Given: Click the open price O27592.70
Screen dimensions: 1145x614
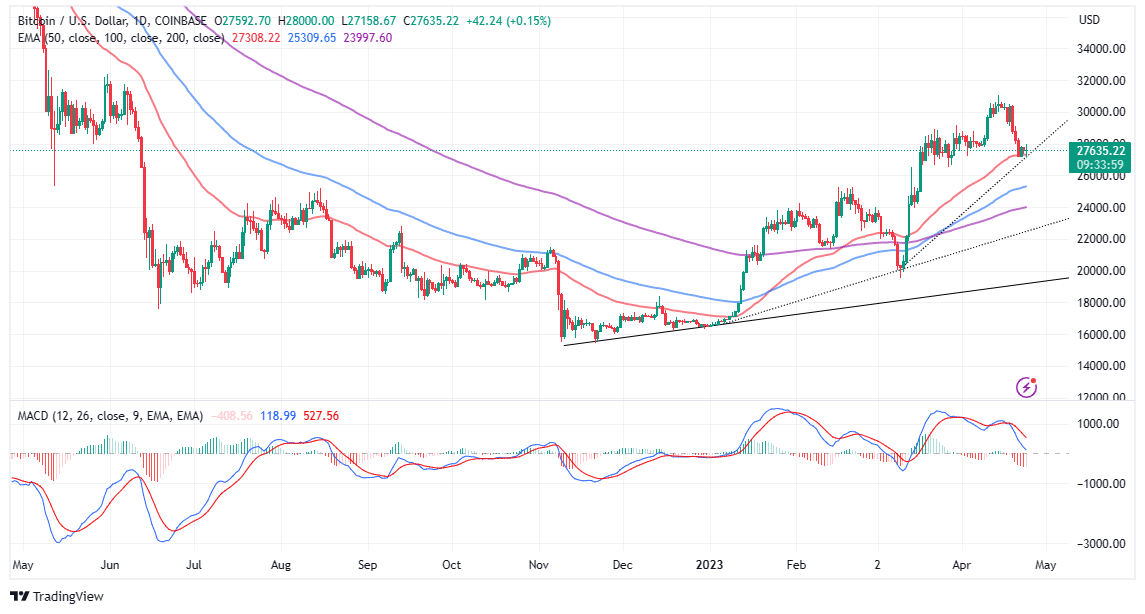Looking at the screenshot, I should coord(242,21).
